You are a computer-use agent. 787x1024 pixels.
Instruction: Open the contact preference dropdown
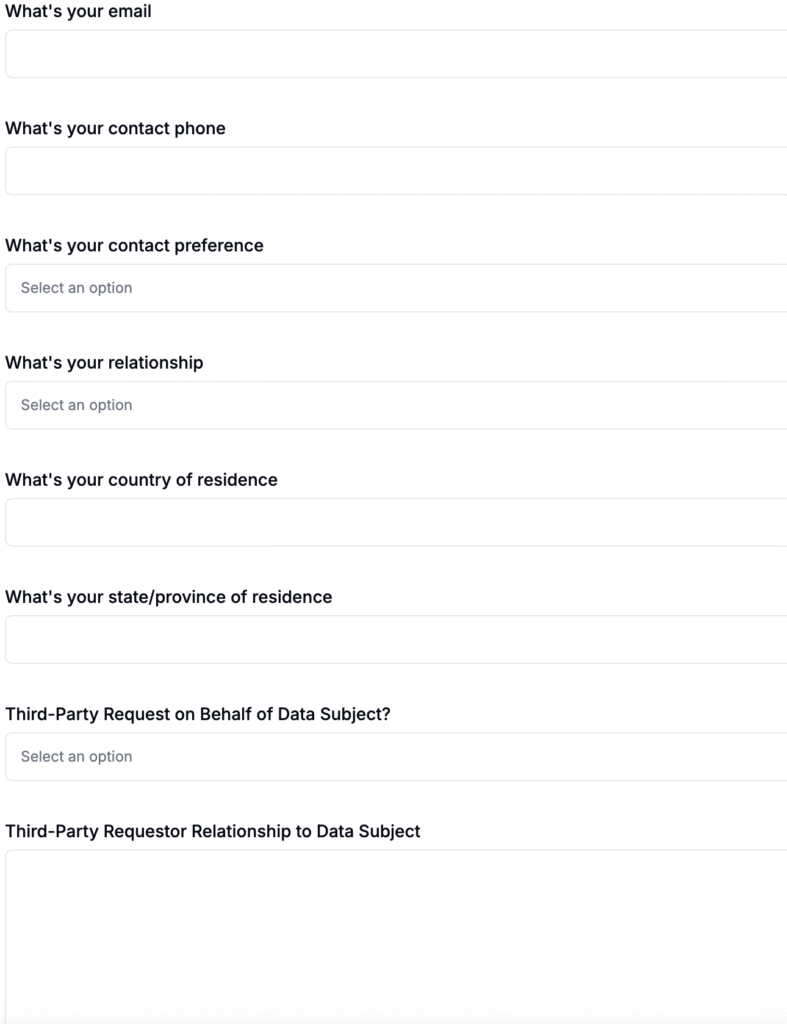click(x=396, y=288)
